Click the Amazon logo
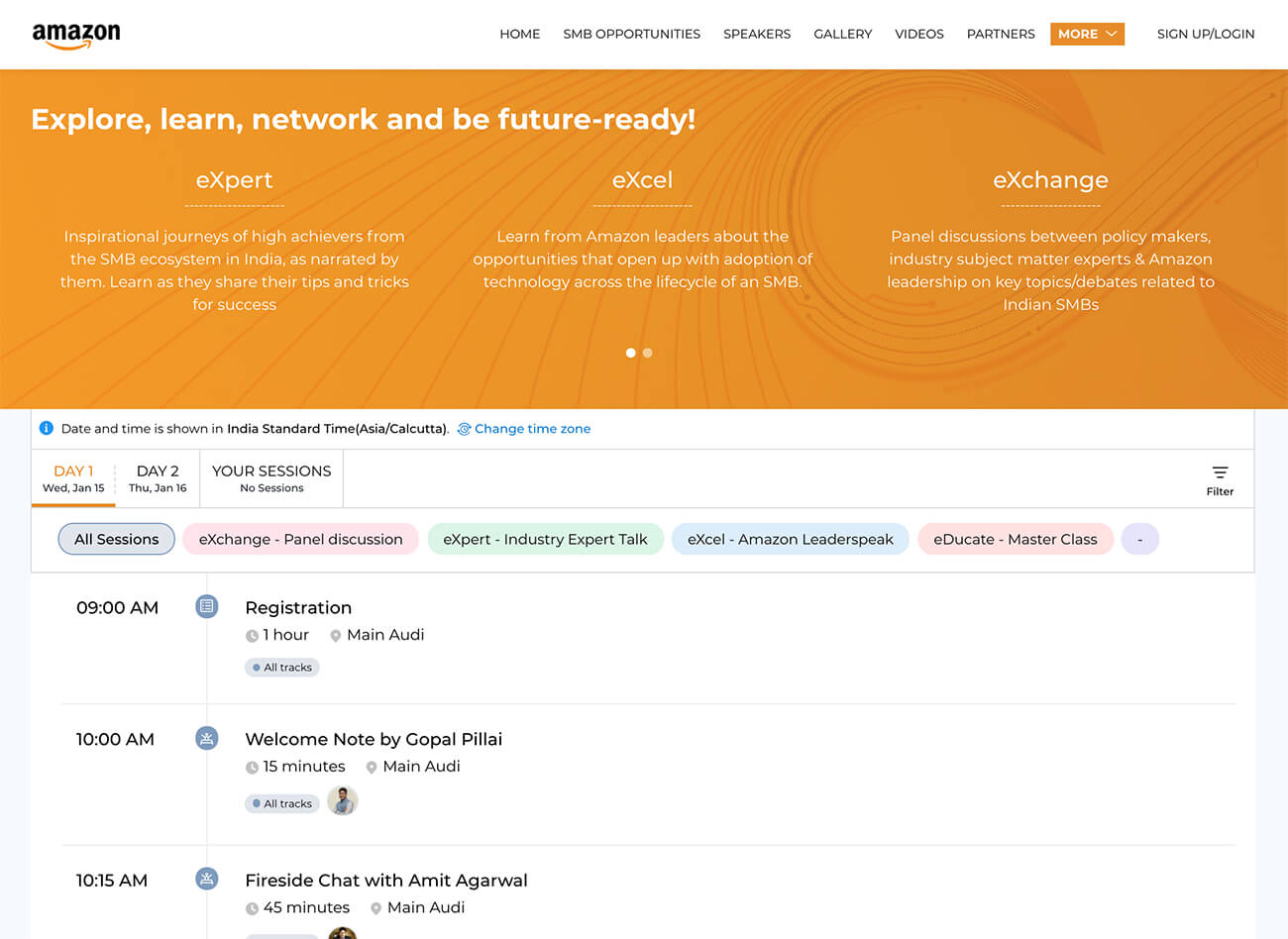Viewport: 1288px width, 939px height. [x=76, y=35]
